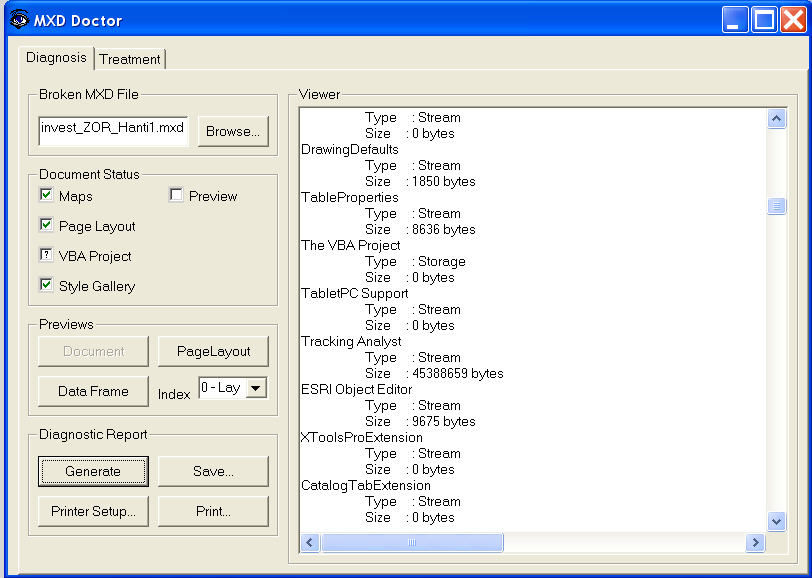Save the diagnostic report
Screen dimensions: 812x578
coord(213,471)
